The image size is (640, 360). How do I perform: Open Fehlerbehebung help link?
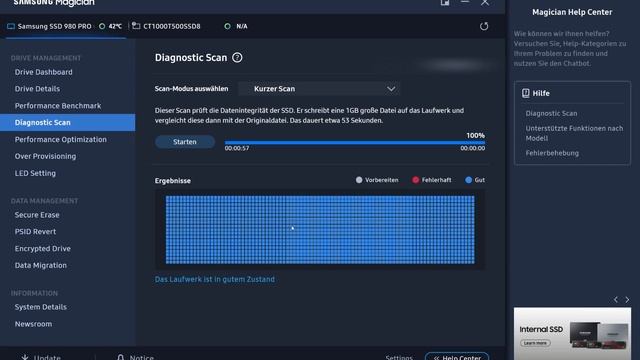point(552,153)
